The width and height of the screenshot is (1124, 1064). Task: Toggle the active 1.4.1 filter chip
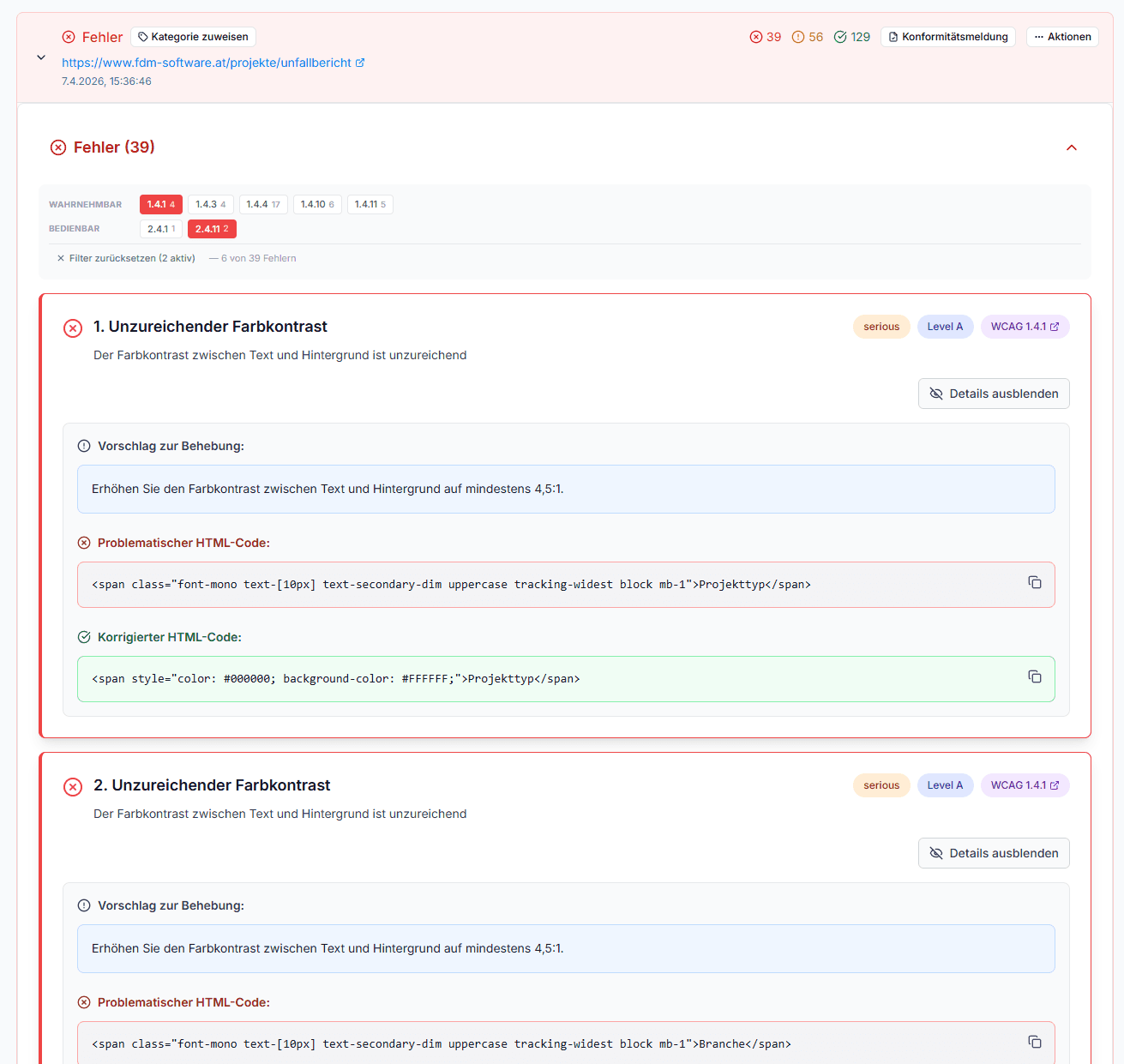tap(160, 204)
